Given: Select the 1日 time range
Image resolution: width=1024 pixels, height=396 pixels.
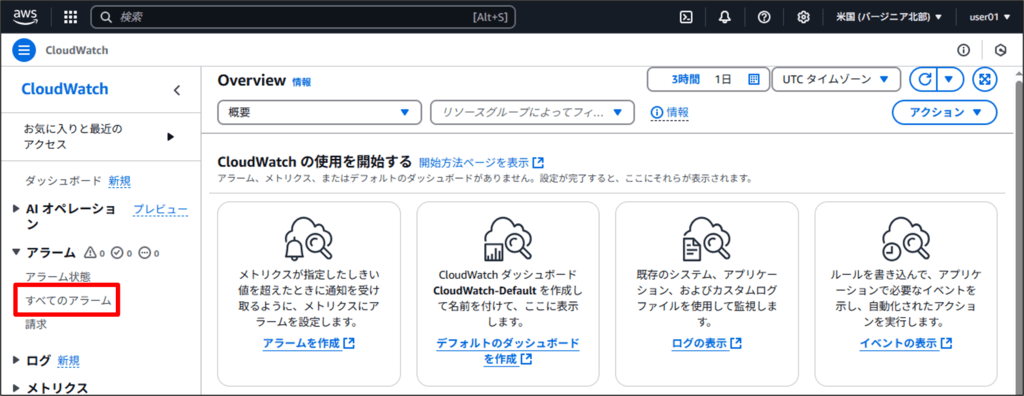Looking at the screenshot, I should [x=723, y=80].
